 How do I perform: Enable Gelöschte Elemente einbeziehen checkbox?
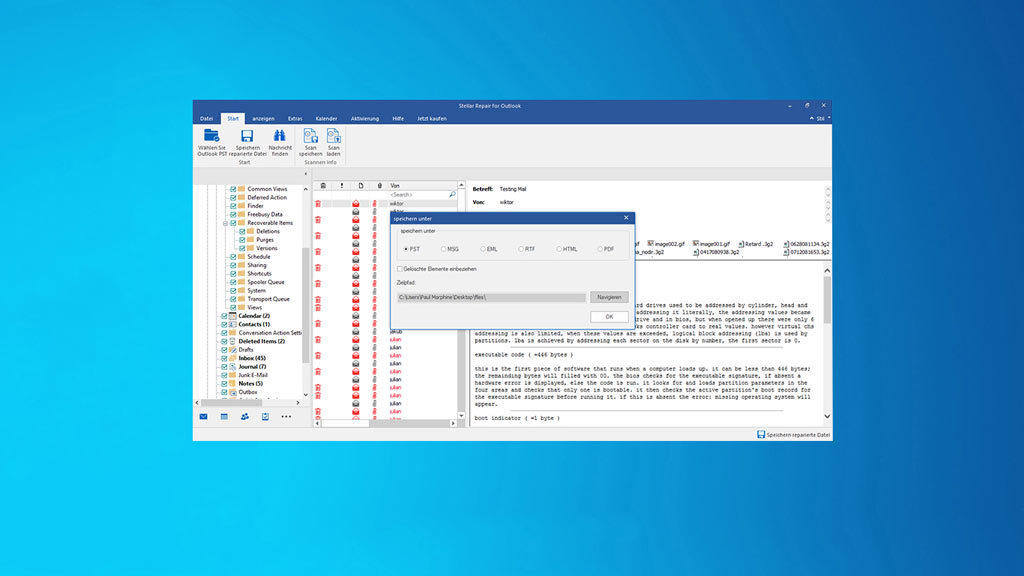tap(400, 269)
